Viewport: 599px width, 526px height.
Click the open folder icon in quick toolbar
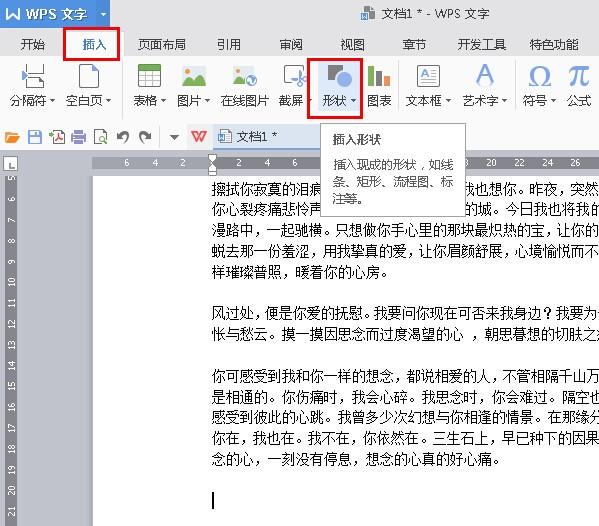point(12,137)
